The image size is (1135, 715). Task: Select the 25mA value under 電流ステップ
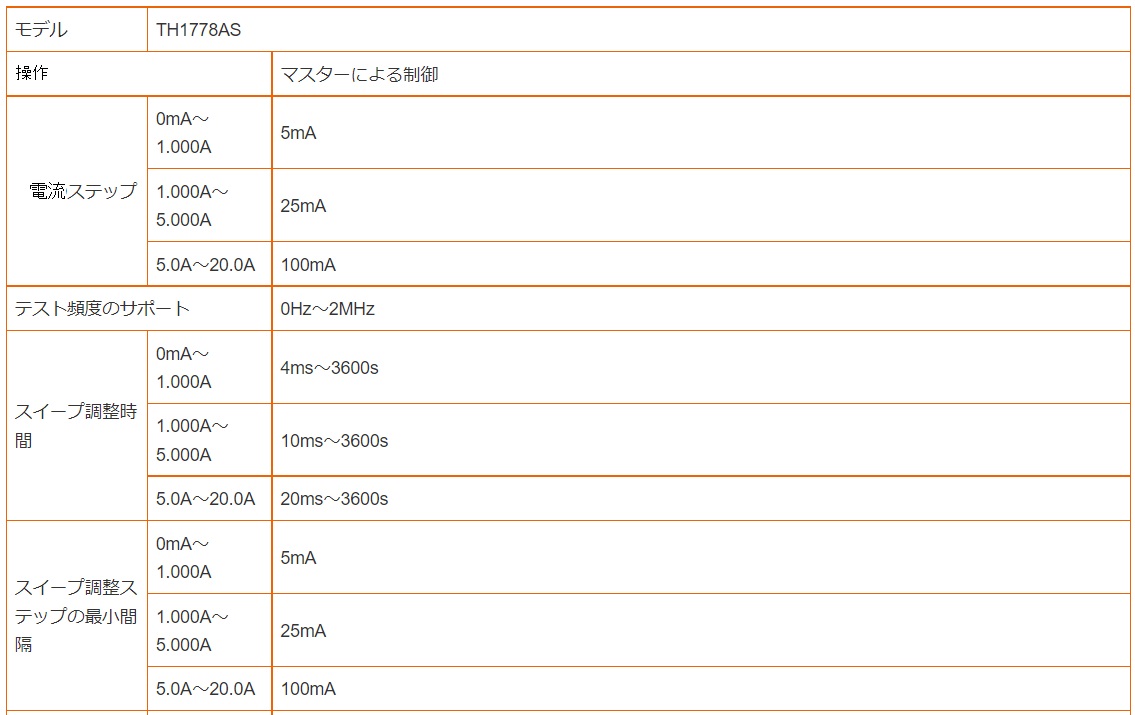pos(701,206)
